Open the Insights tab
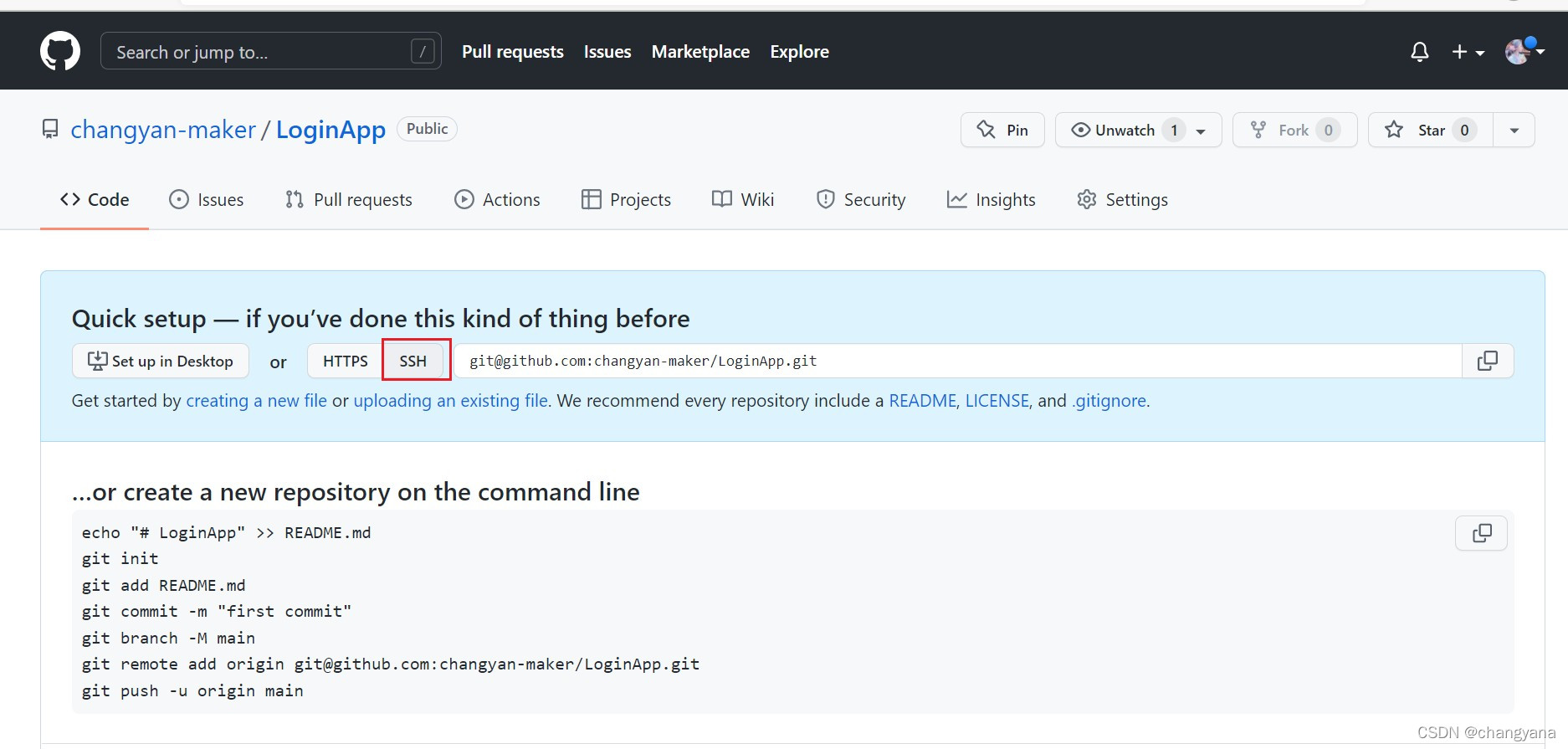 tap(991, 199)
